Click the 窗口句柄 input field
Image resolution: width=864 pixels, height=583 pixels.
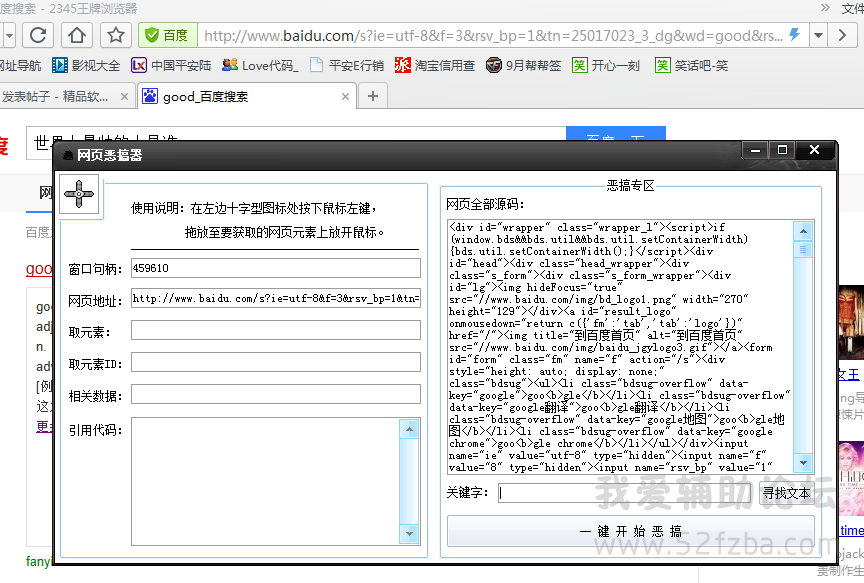tap(276, 268)
